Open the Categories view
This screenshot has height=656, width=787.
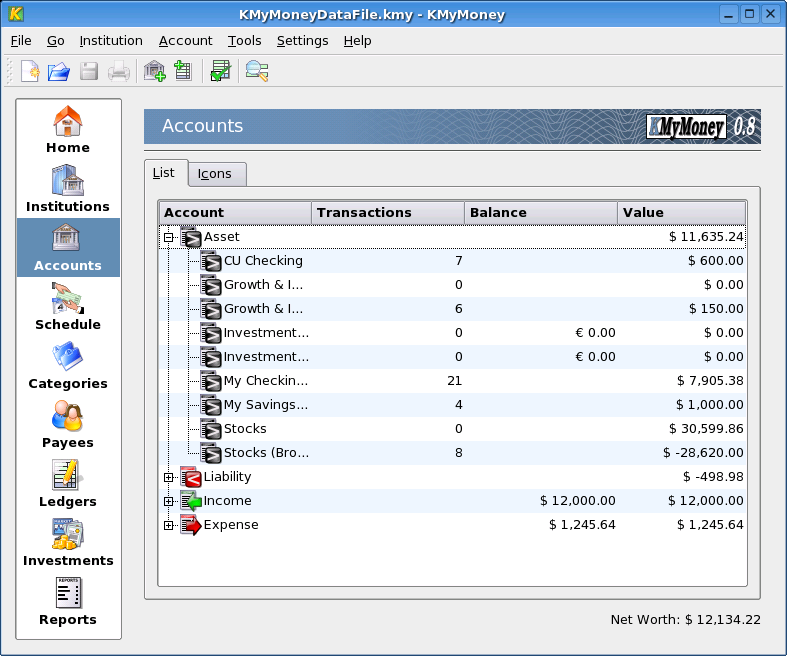68,365
